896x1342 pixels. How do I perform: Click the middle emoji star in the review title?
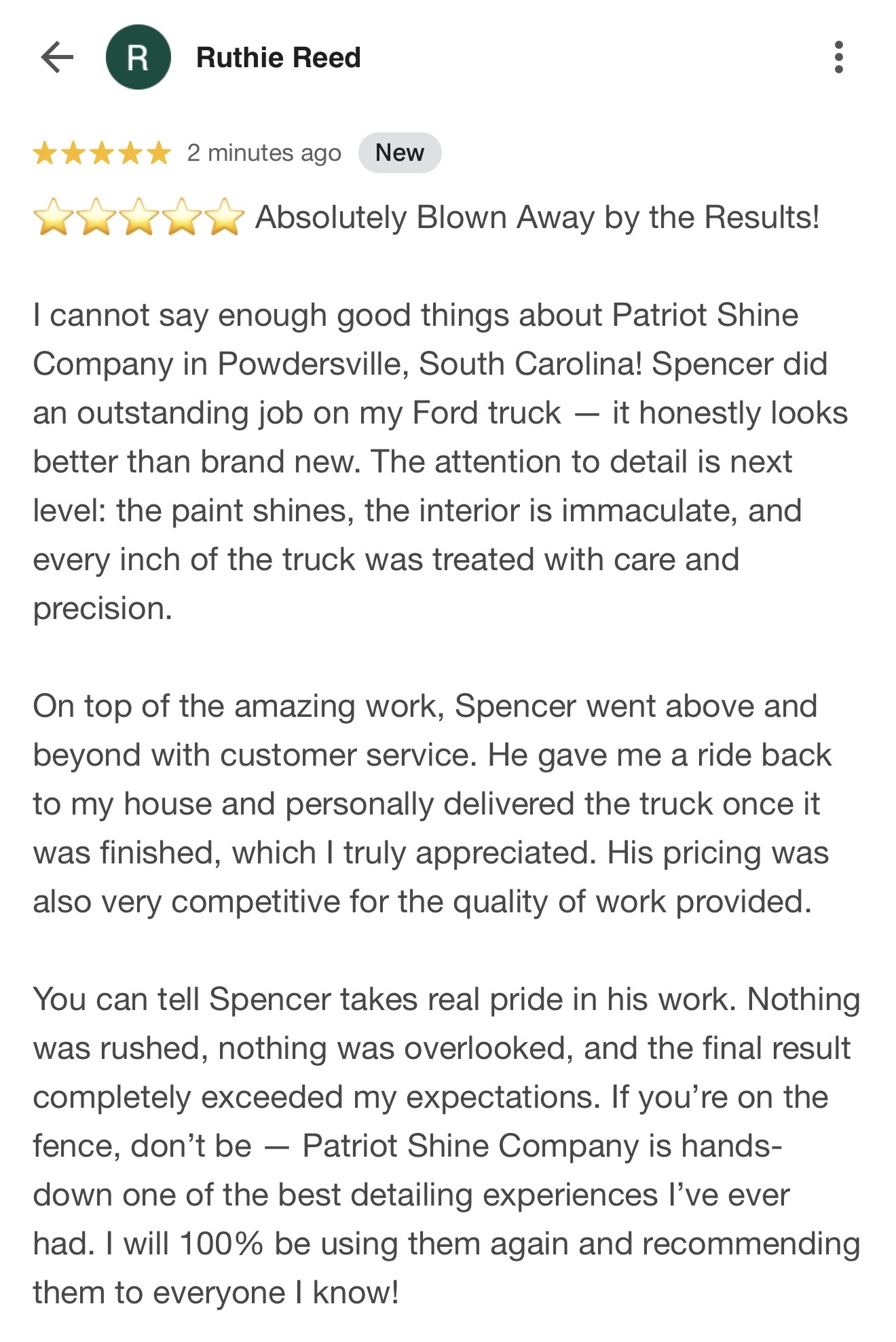pyautogui.click(x=139, y=217)
